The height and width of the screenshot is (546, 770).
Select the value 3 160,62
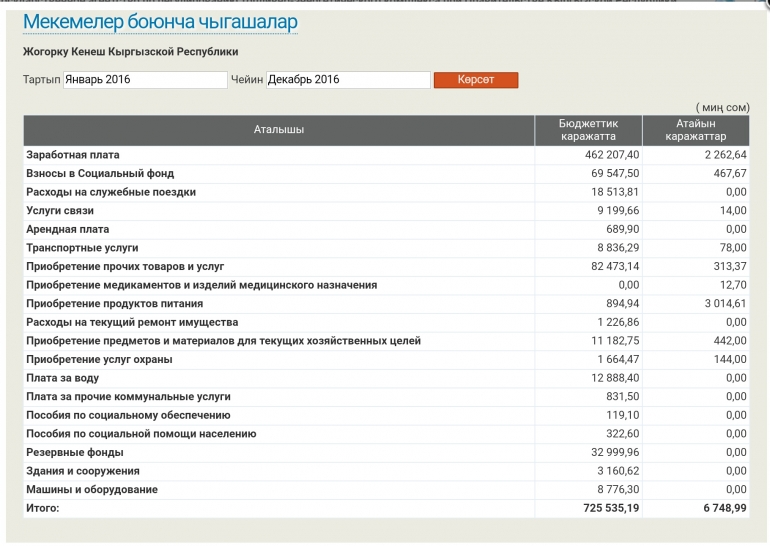click(618, 471)
